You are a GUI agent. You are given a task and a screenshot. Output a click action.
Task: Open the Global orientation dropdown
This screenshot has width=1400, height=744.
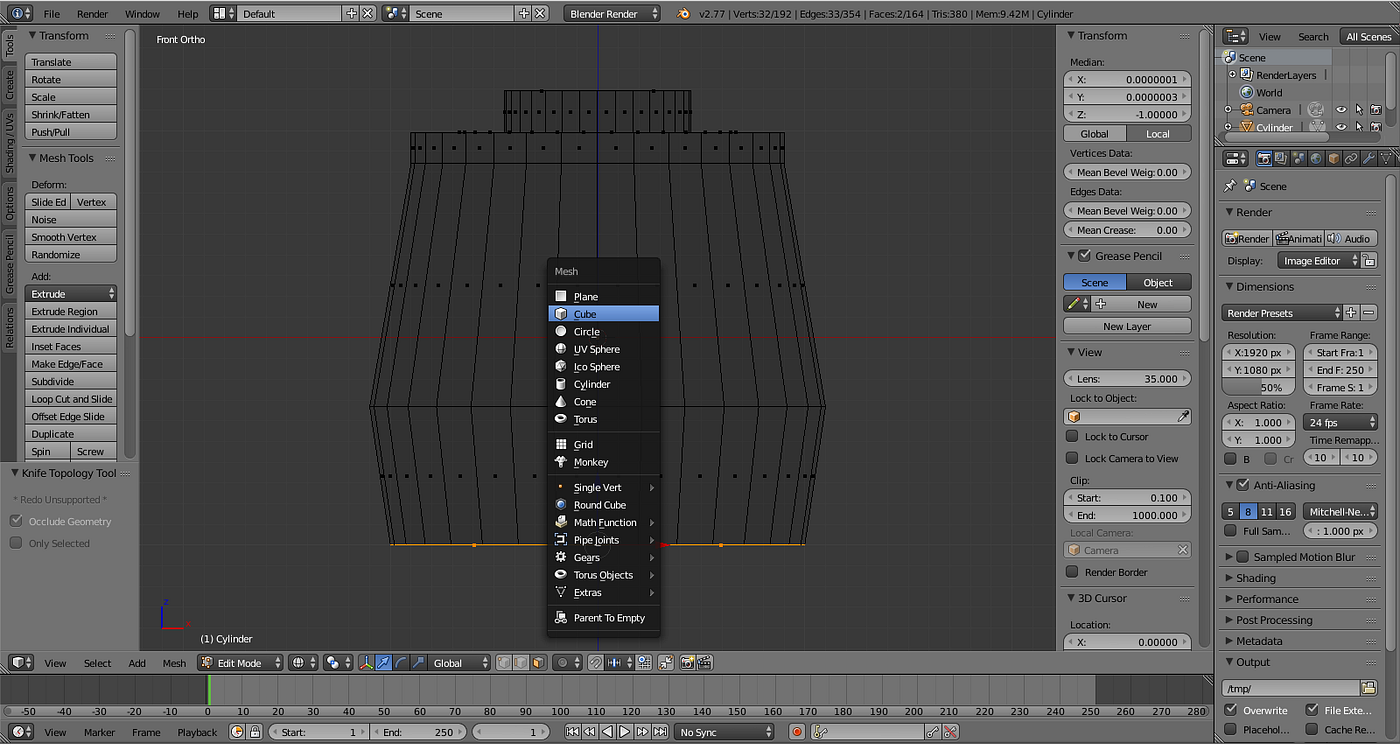[x=460, y=663]
